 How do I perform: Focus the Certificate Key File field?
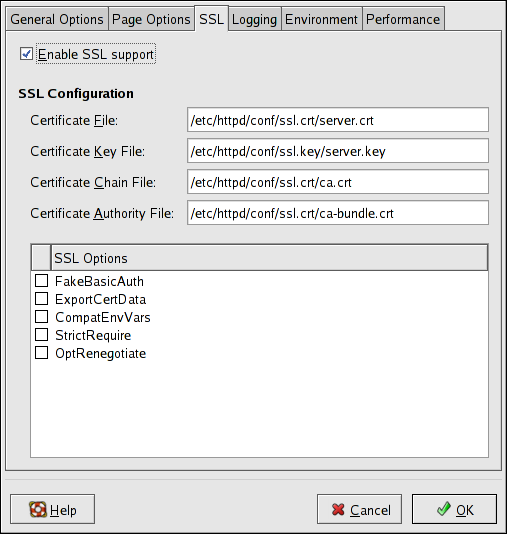click(x=338, y=151)
